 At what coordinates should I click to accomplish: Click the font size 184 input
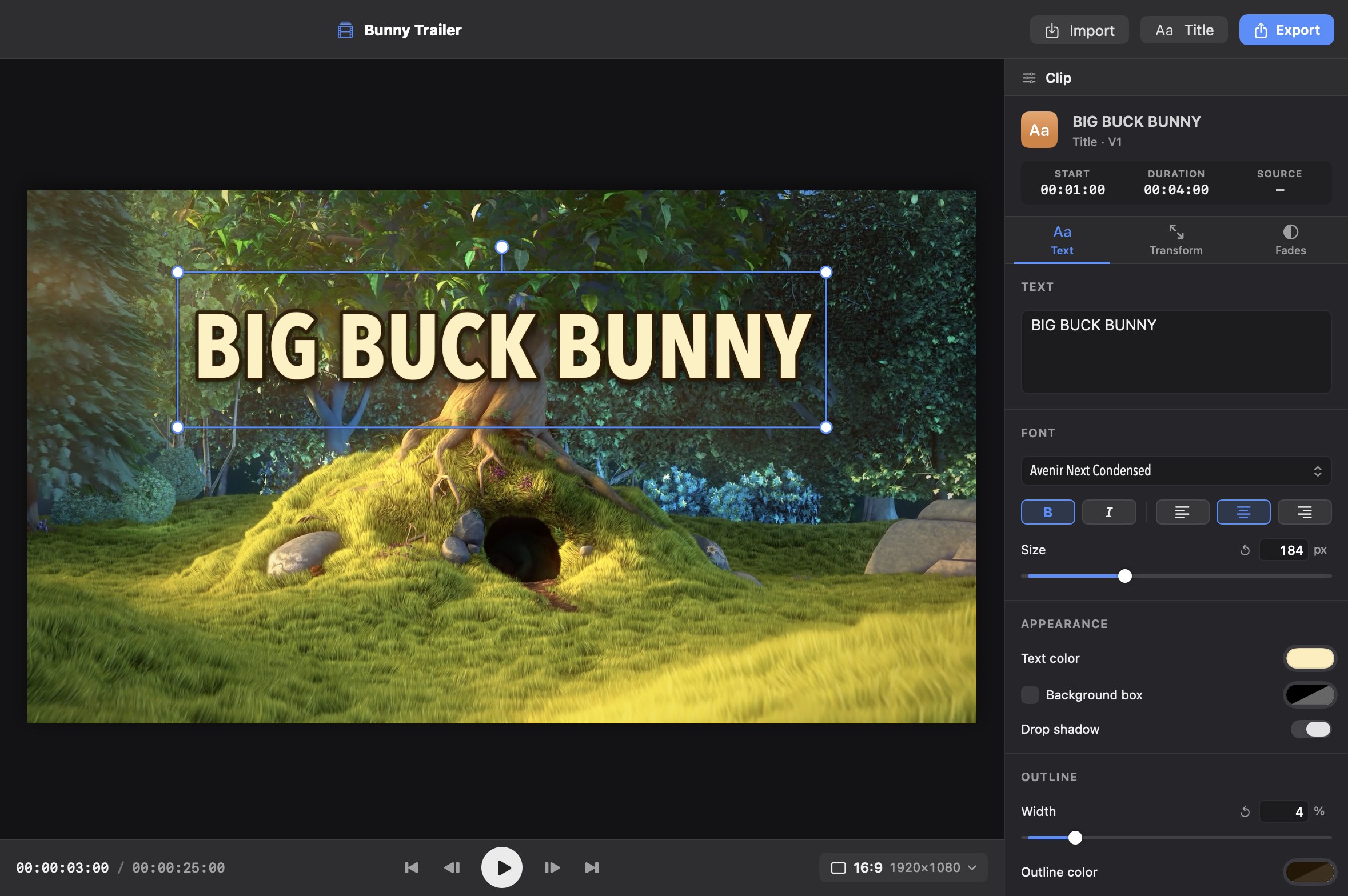point(1283,550)
